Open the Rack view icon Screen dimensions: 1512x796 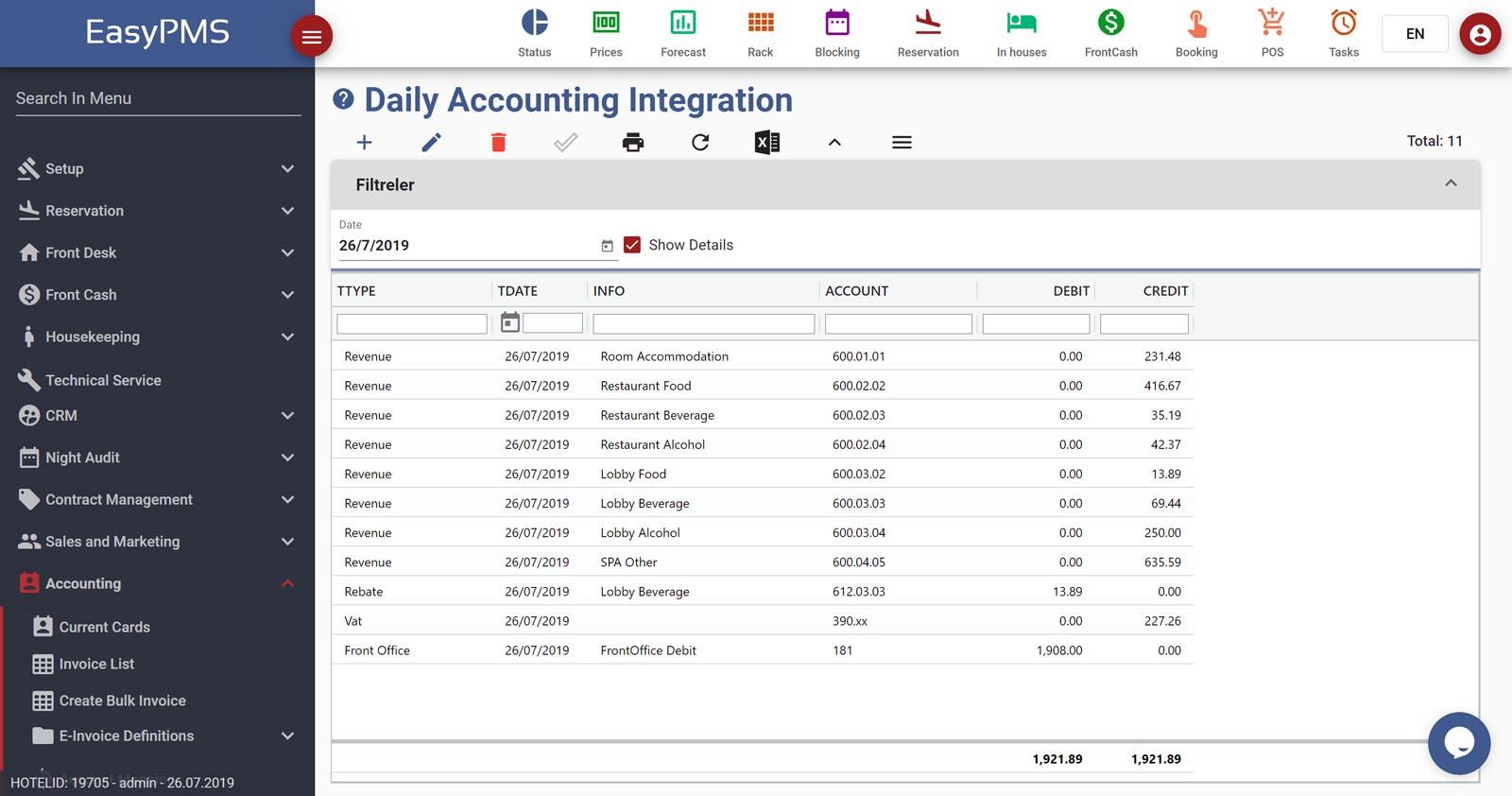point(760,33)
